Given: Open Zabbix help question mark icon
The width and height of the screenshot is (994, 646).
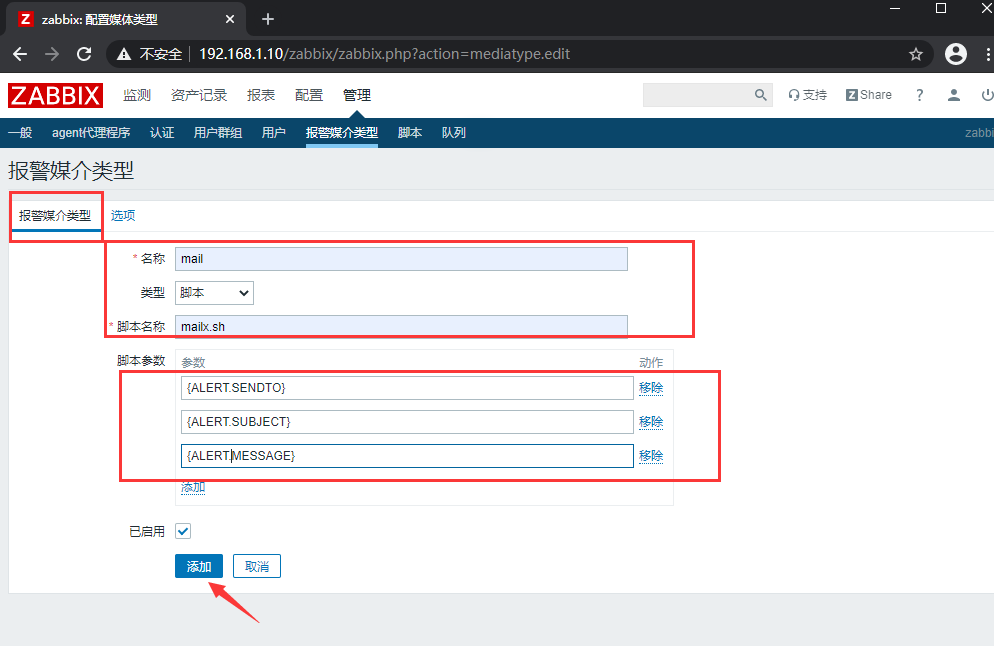Looking at the screenshot, I should (919, 95).
